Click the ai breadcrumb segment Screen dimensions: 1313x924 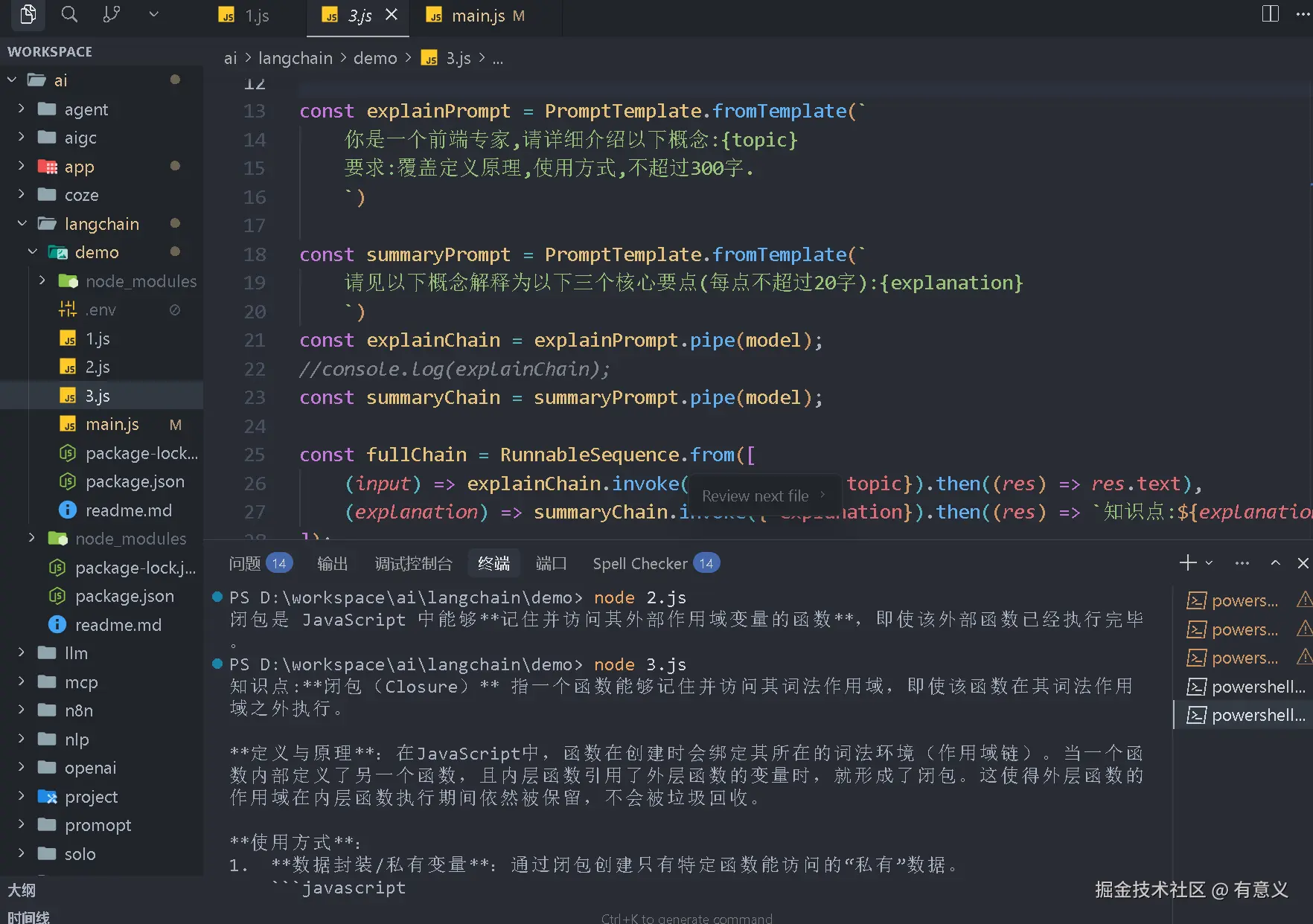point(231,58)
